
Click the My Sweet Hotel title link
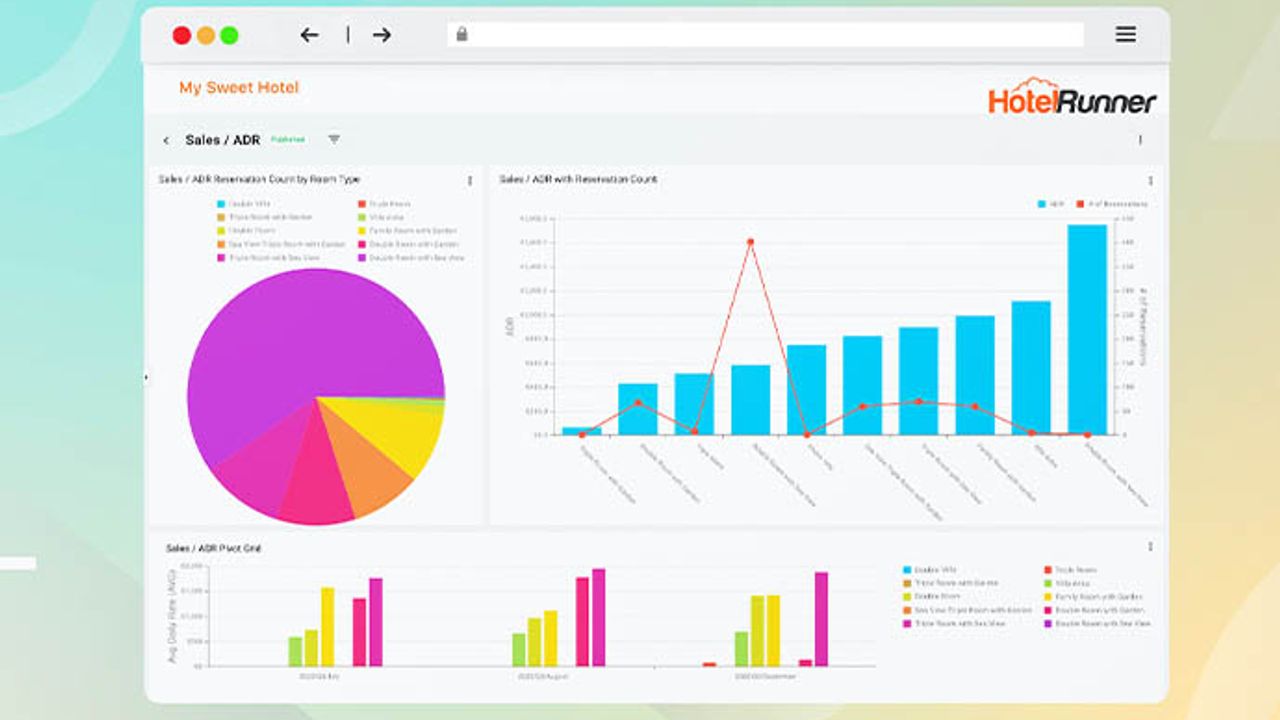(x=239, y=88)
